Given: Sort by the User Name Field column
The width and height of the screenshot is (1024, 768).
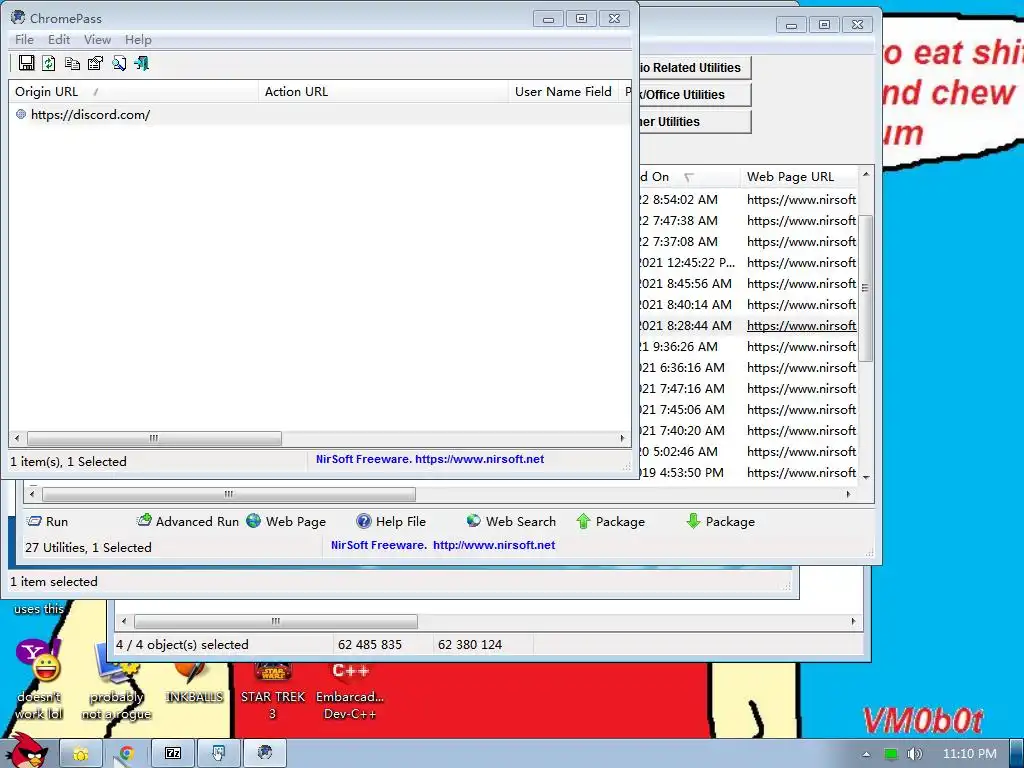Looking at the screenshot, I should (x=564, y=91).
